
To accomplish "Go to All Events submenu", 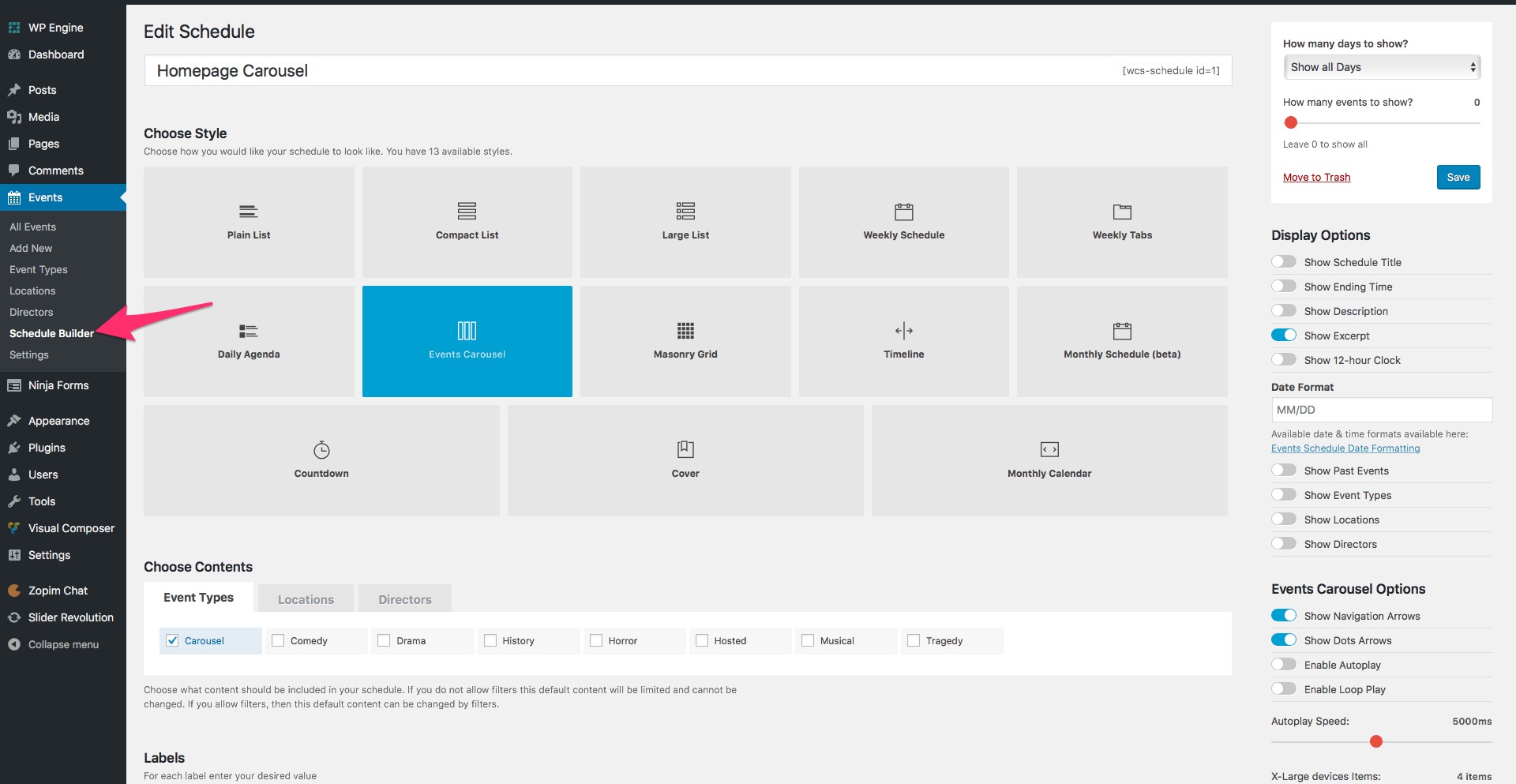I will coord(32,227).
